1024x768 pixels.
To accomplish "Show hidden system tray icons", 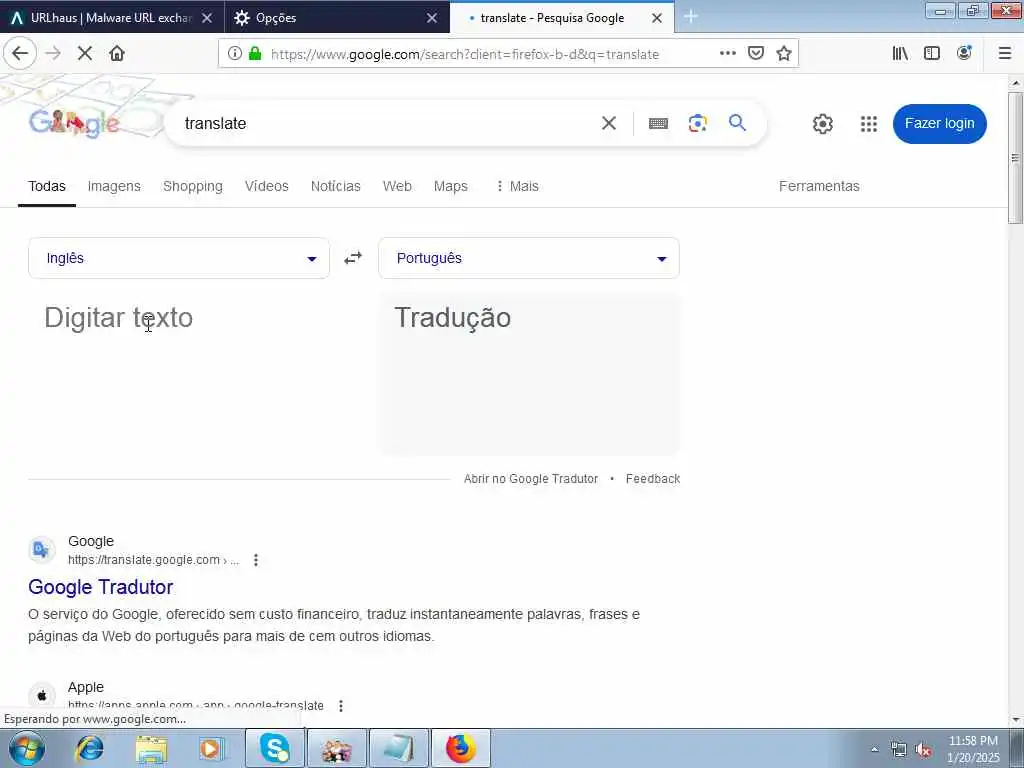I will point(874,750).
